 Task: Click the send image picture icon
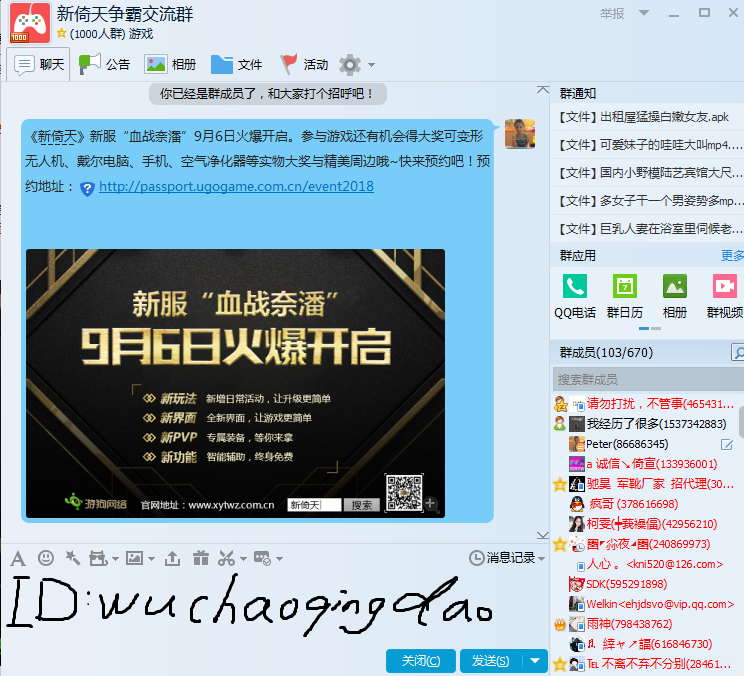click(x=134, y=558)
